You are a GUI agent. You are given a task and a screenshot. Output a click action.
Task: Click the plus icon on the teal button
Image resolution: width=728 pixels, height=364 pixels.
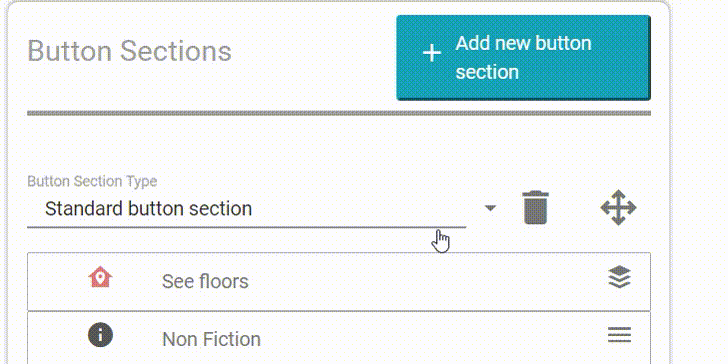(x=432, y=53)
